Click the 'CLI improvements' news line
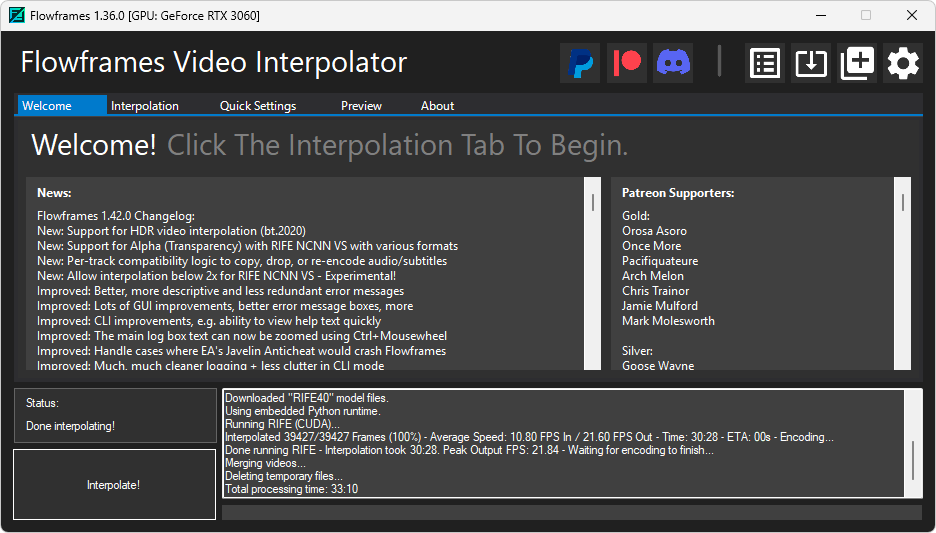This screenshot has width=936, height=533. click(209, 321)
